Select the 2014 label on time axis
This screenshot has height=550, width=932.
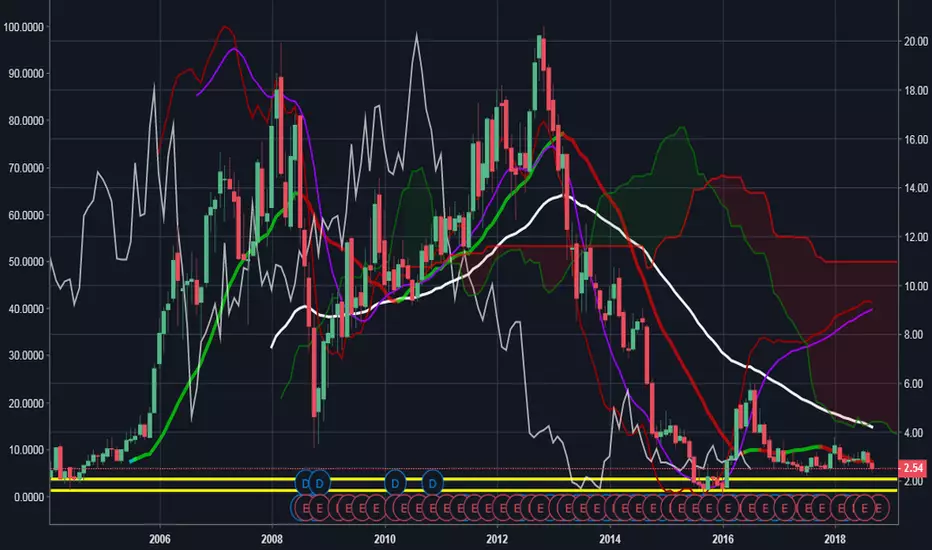point(610,539)
